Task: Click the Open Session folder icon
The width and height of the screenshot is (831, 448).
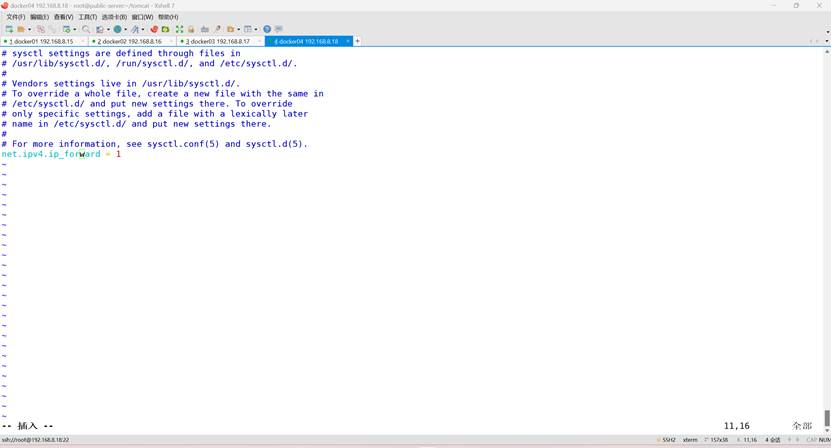Action: tap(21, 29)
